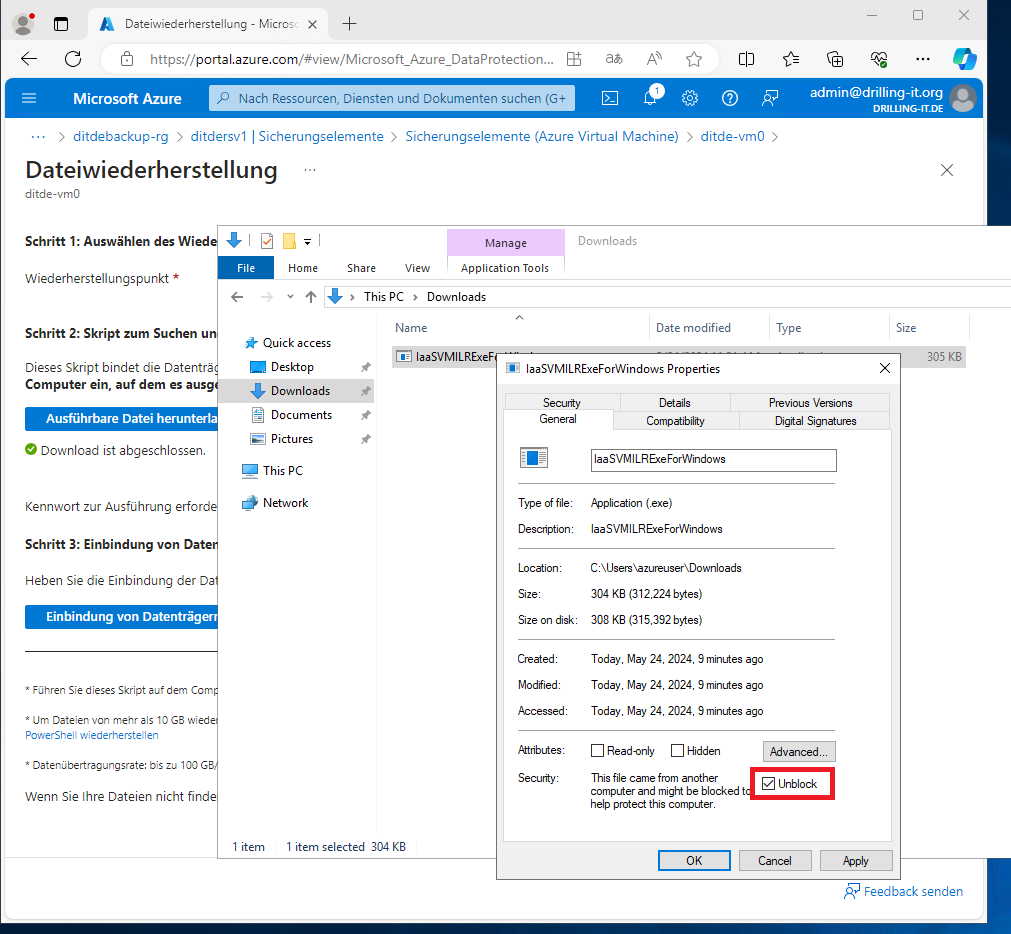The width and height of the screenshot is (1011, 934).
Task: Click the Azure search box
Action: pos(392,98)
